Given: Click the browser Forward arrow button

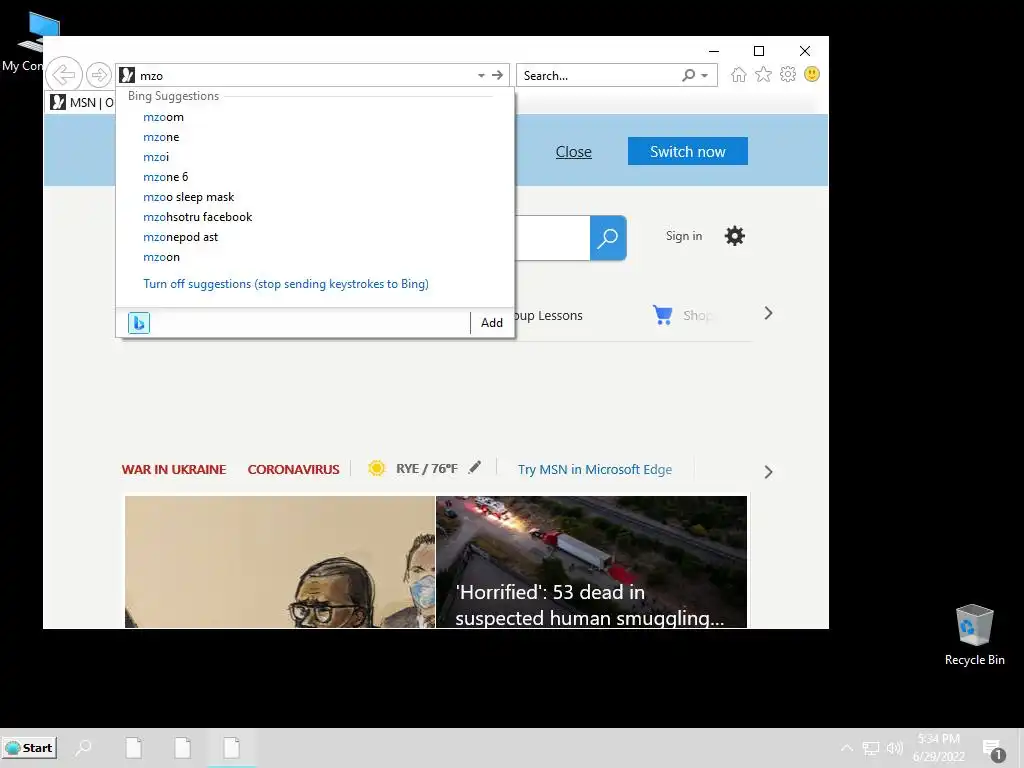Looking at the screenshot, I should coord(99,75).
